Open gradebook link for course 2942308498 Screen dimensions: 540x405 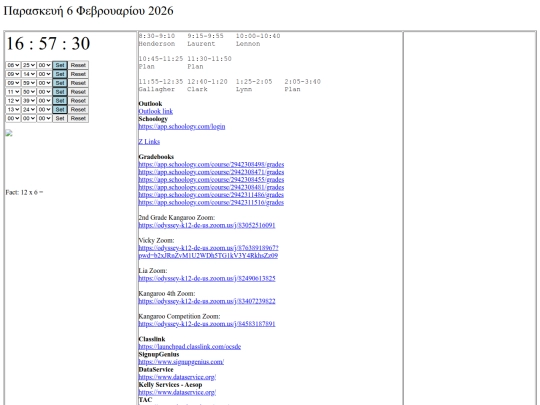211,164
